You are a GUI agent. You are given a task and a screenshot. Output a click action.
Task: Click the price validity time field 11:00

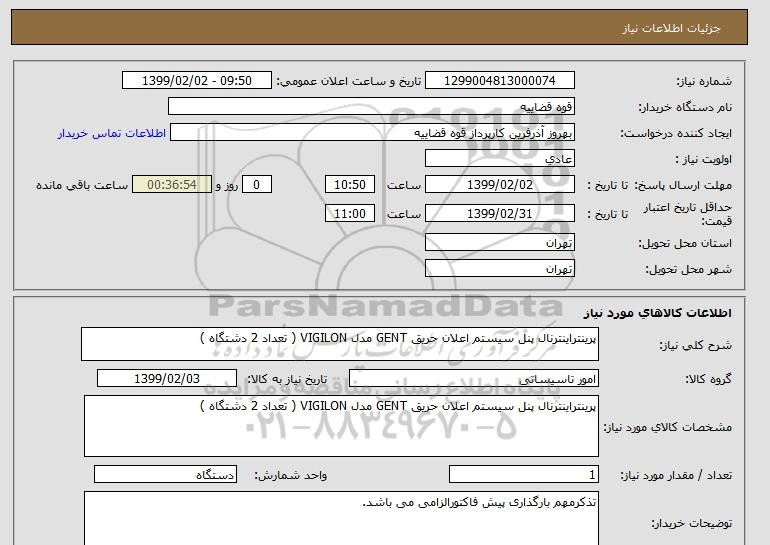point(350,214)
